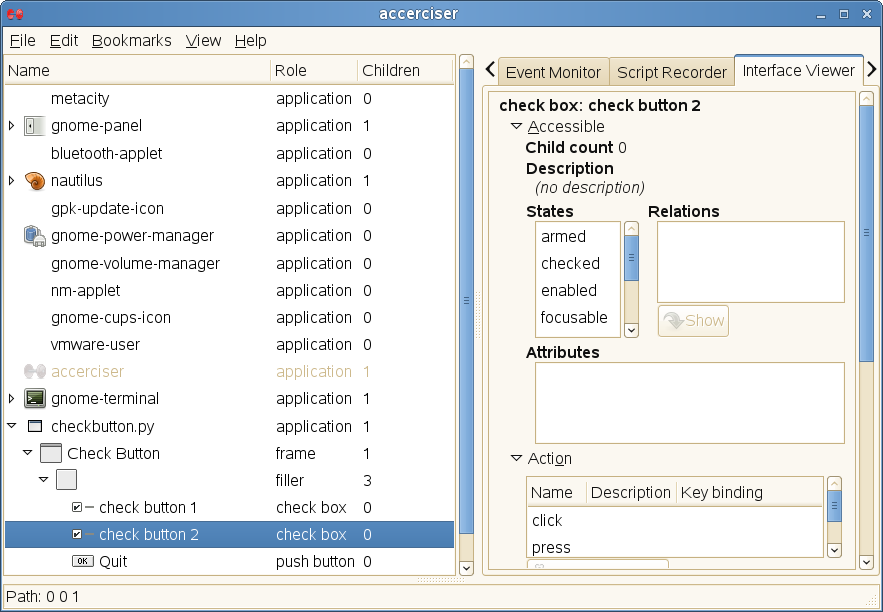Screen dimensions: 883x612
Task: Select the bluetooth-applet row
Action: click(x=229, y=153)
